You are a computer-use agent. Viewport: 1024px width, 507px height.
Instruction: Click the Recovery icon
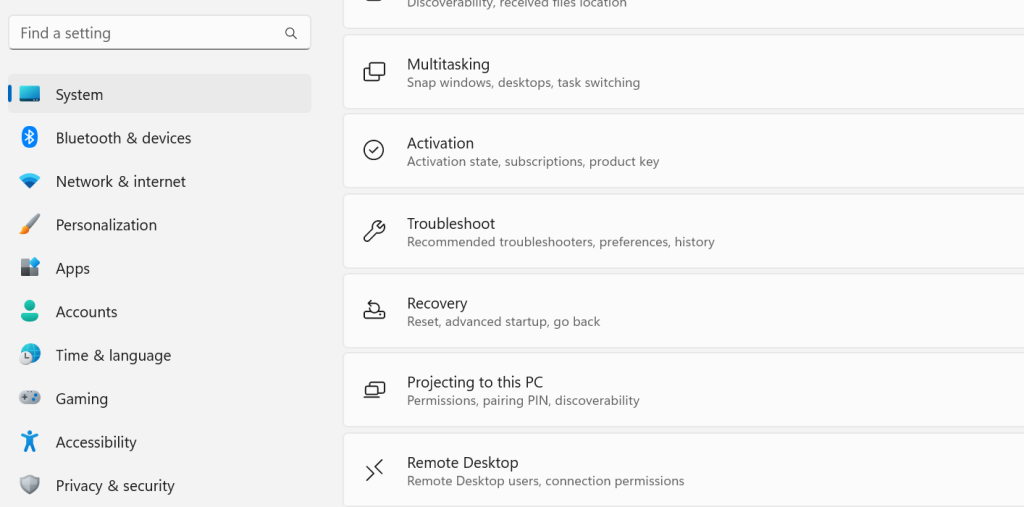coord(374,311)
